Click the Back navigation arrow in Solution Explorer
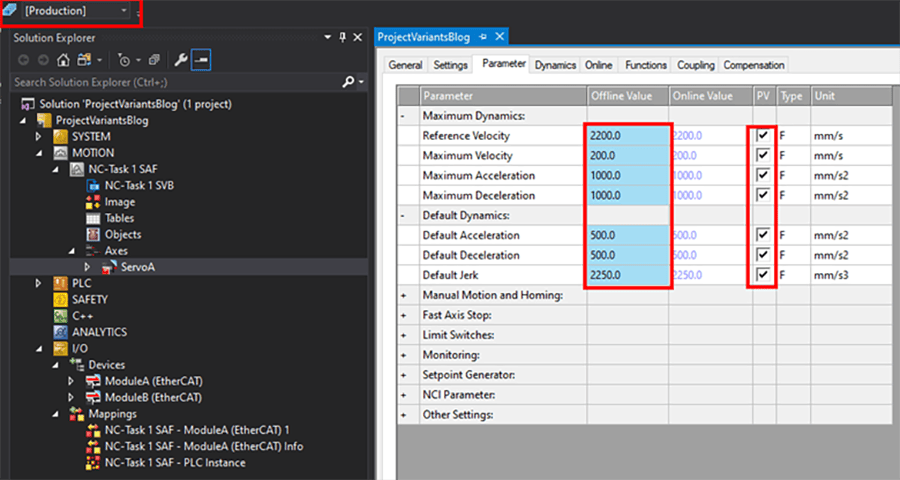Screen dimensions: 900x480 point(24,60)
